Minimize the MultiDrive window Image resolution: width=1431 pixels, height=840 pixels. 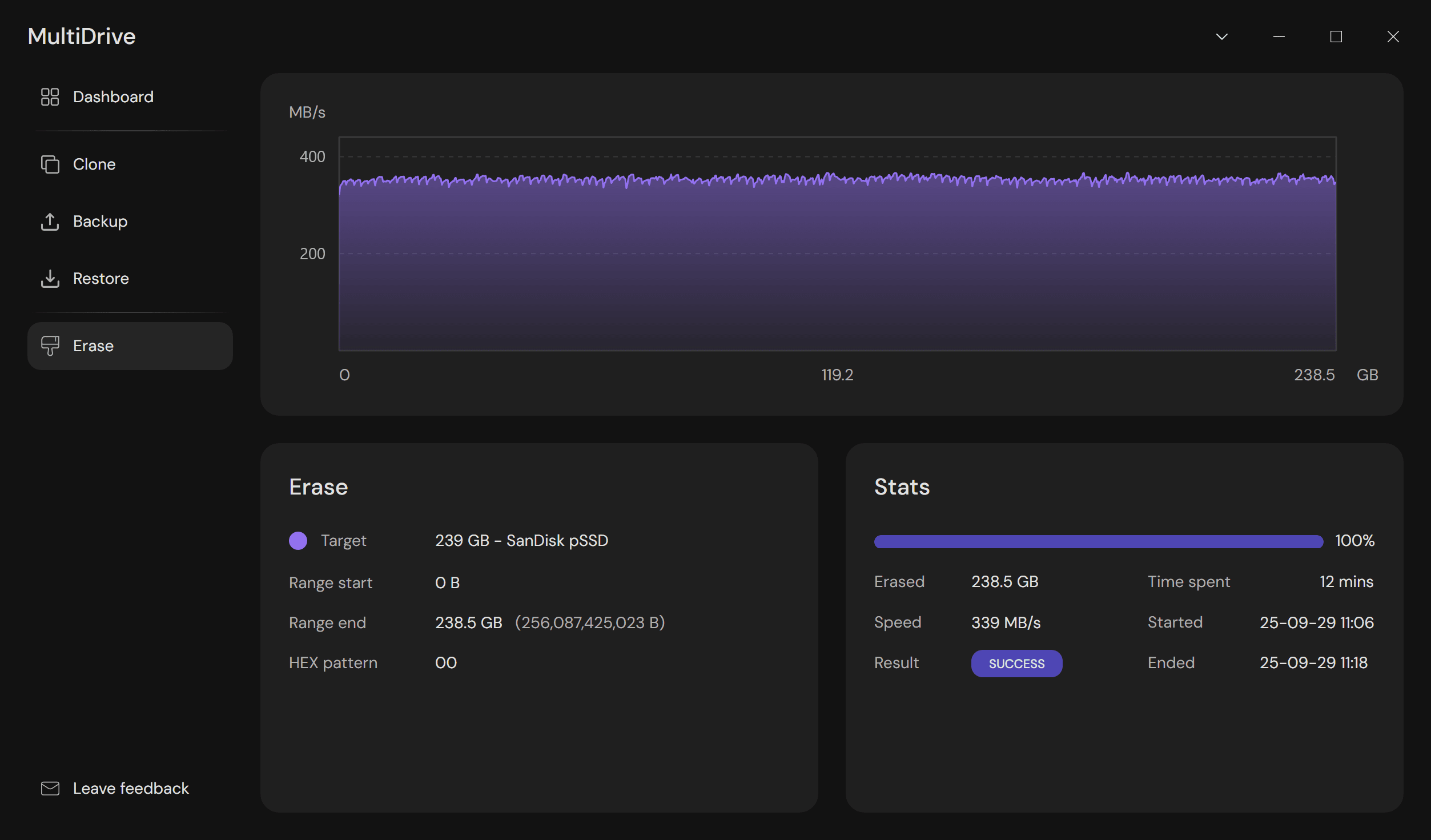(1279, 37)
